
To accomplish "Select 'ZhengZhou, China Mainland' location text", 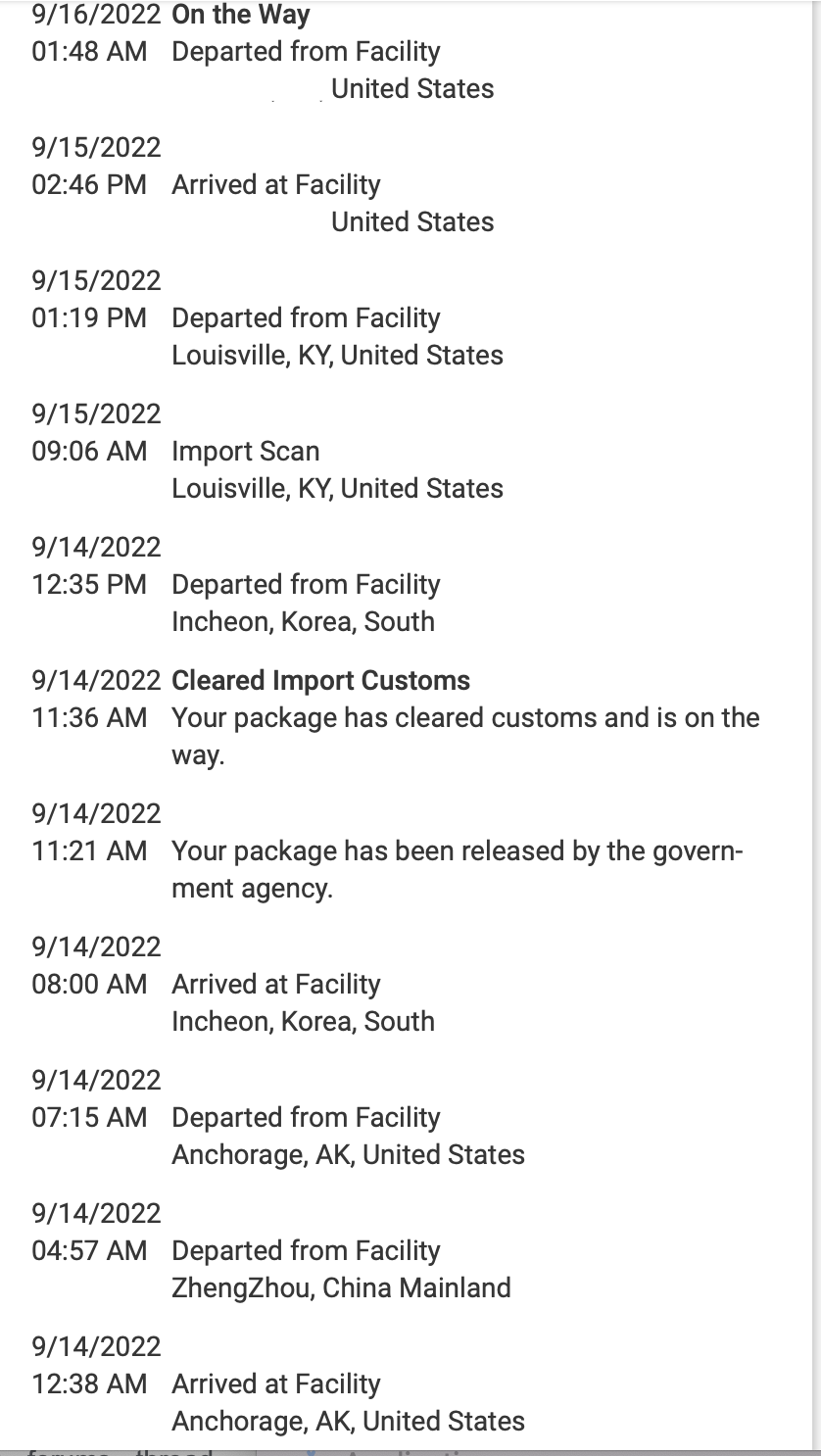I will pyautogui.click(x=341, y=1288).
